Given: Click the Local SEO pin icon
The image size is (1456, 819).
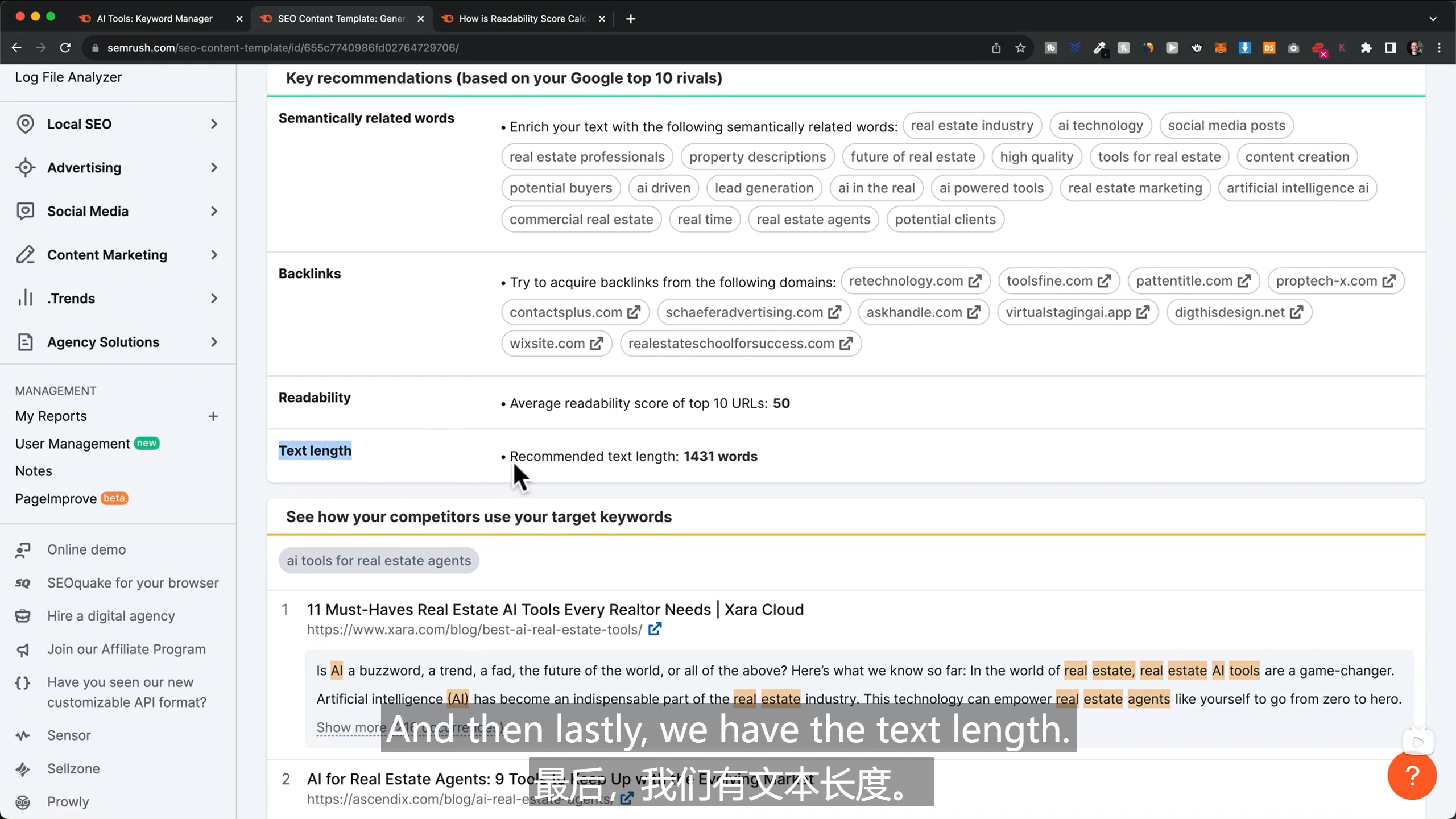Looking at the screenshot, I should (x=25, y=124).
